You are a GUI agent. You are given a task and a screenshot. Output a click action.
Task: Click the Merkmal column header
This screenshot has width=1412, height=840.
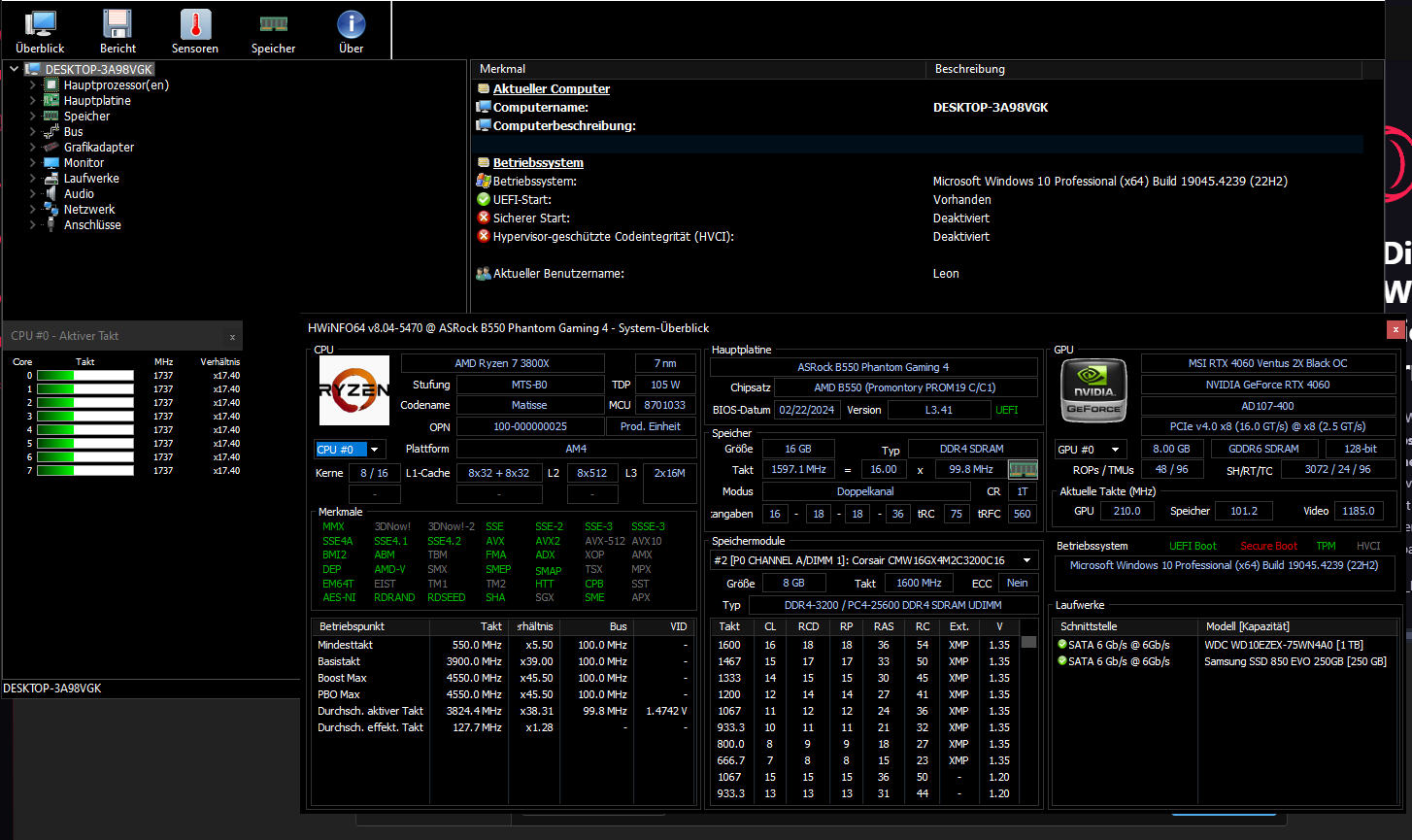(698, 69)
